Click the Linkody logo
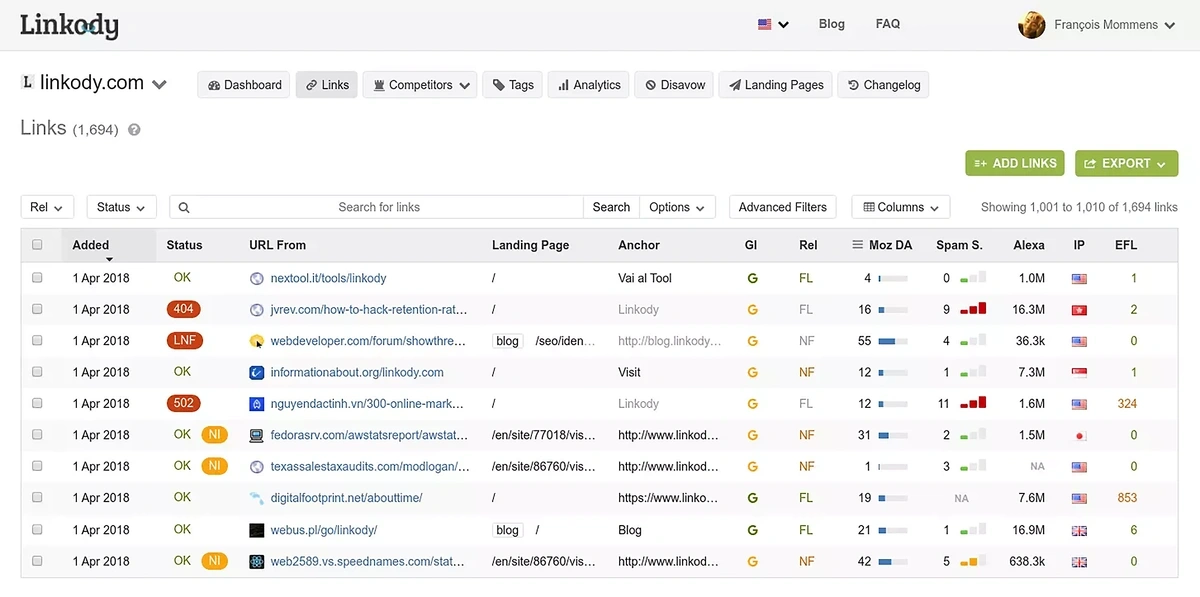 click(x=69, y=25)
